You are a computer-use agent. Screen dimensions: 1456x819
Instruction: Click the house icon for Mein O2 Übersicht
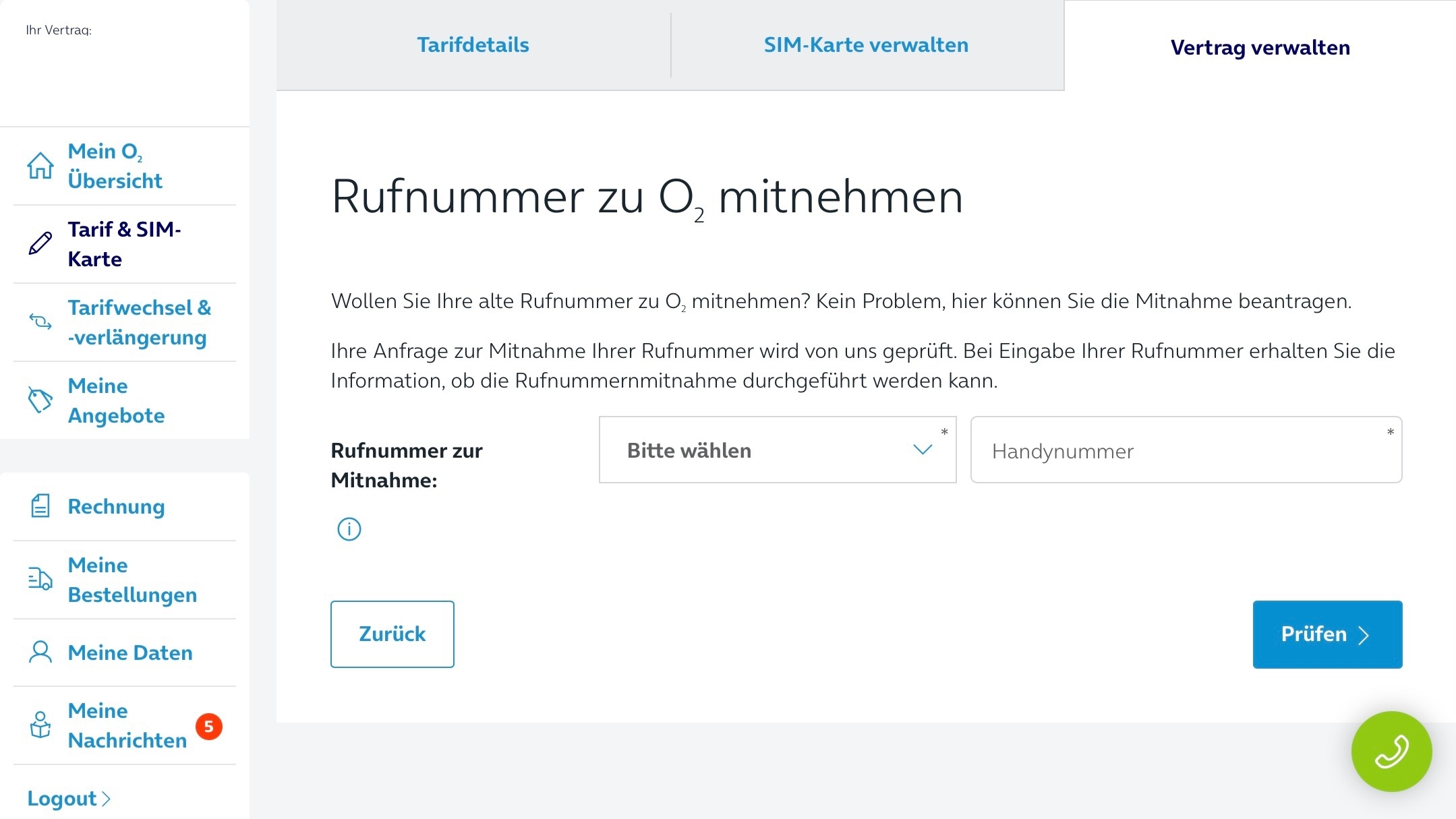(40, 166)
